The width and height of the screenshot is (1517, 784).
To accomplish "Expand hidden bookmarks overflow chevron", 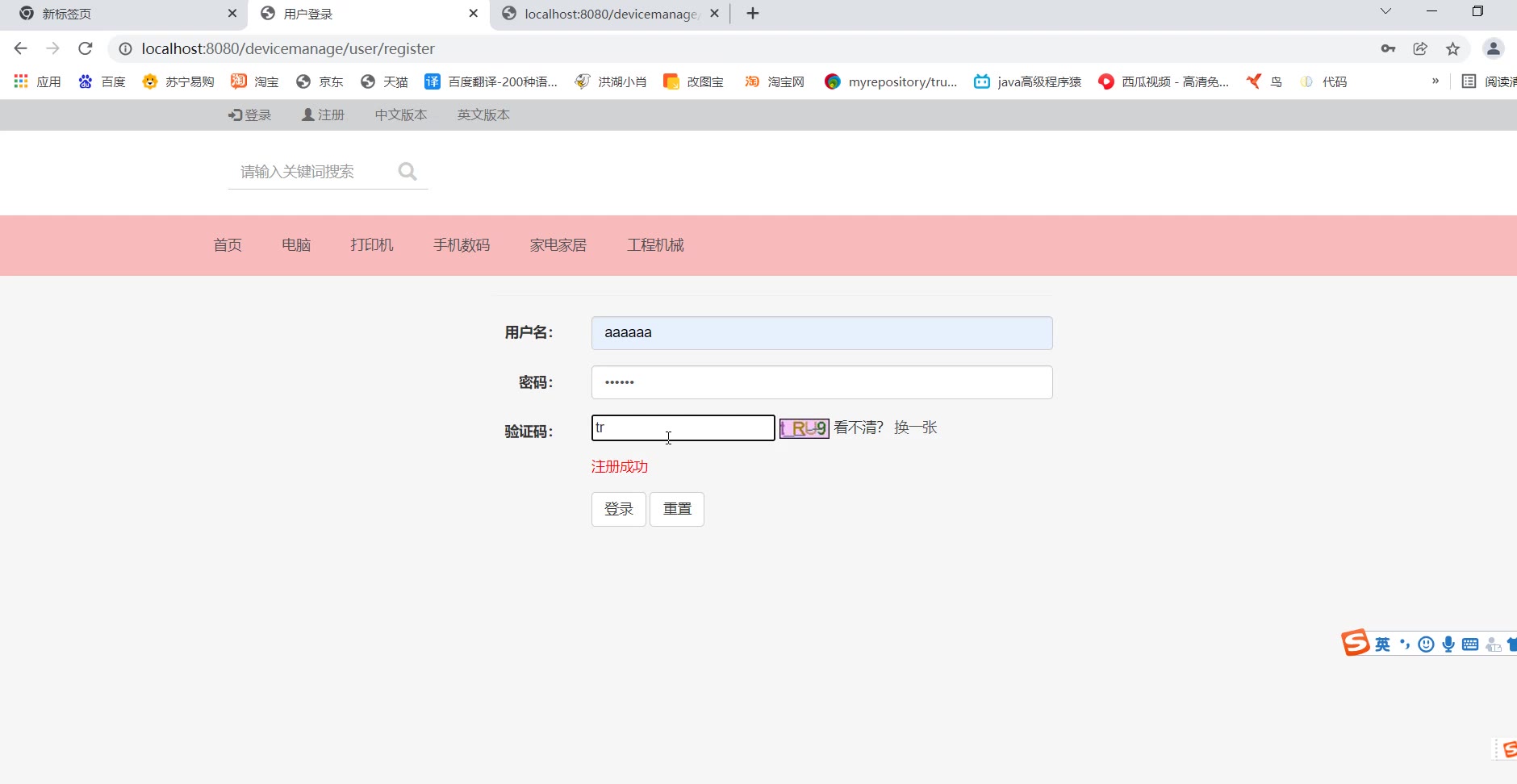I will (x=1435, y=81).
